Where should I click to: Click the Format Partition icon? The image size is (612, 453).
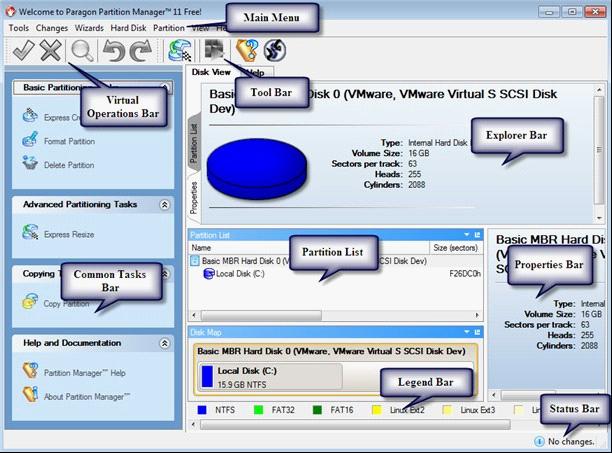pos(28,141)
